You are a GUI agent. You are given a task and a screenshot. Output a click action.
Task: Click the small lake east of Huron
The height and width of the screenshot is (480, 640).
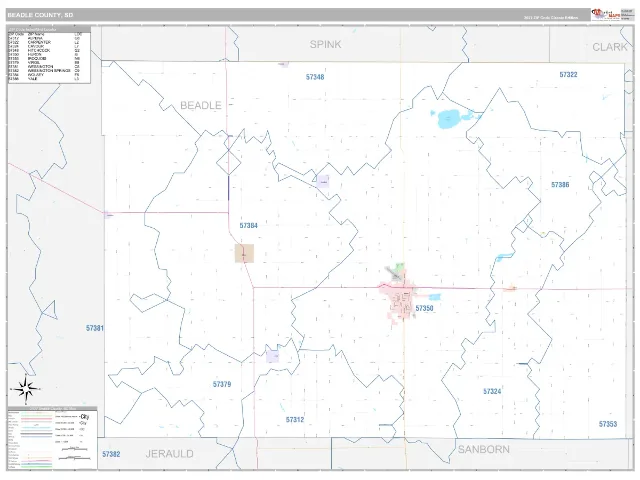click(x=435, y=297)
